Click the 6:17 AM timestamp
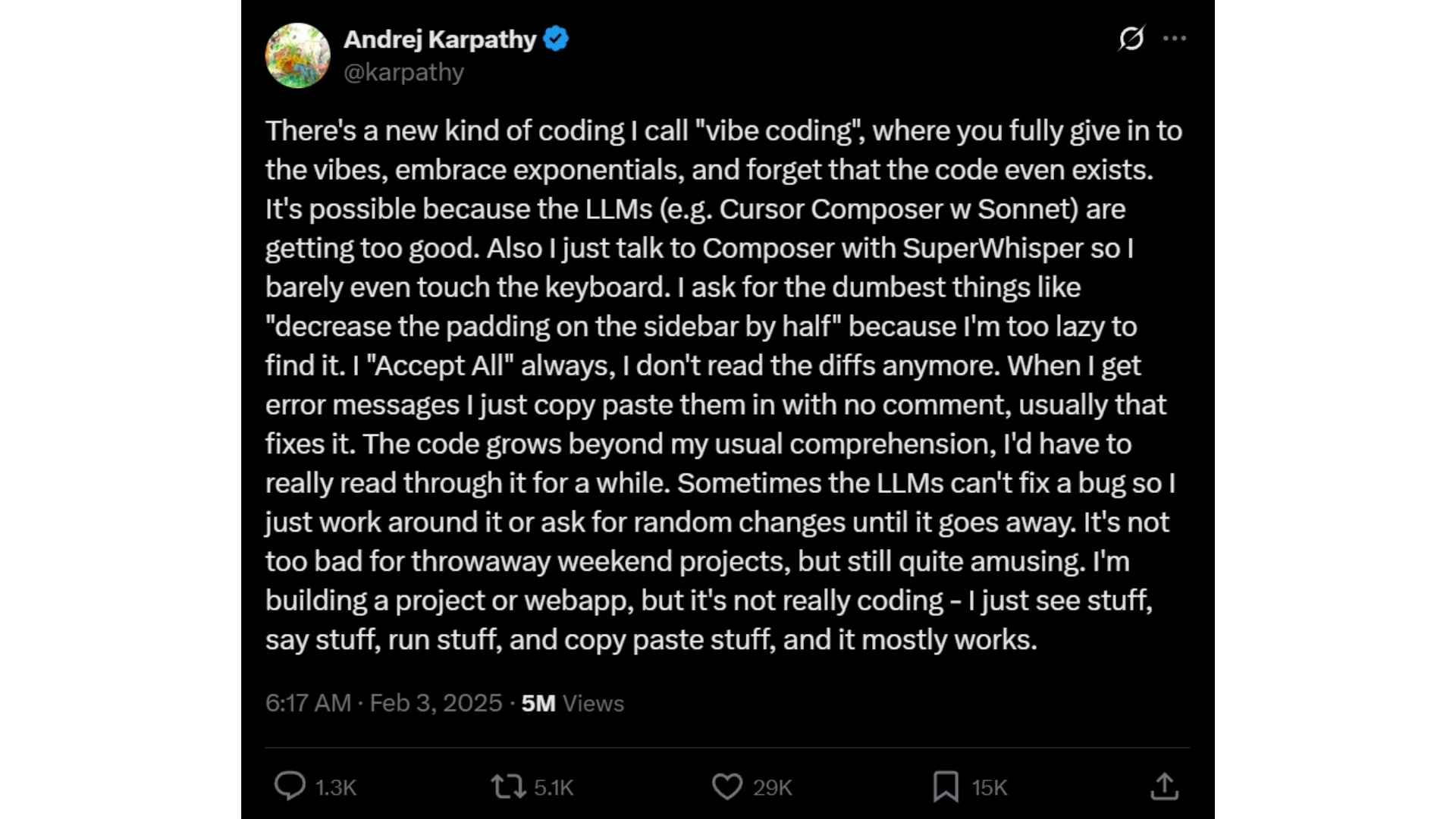The height and width of the screenshot is (819, 1456). [308, 703]
